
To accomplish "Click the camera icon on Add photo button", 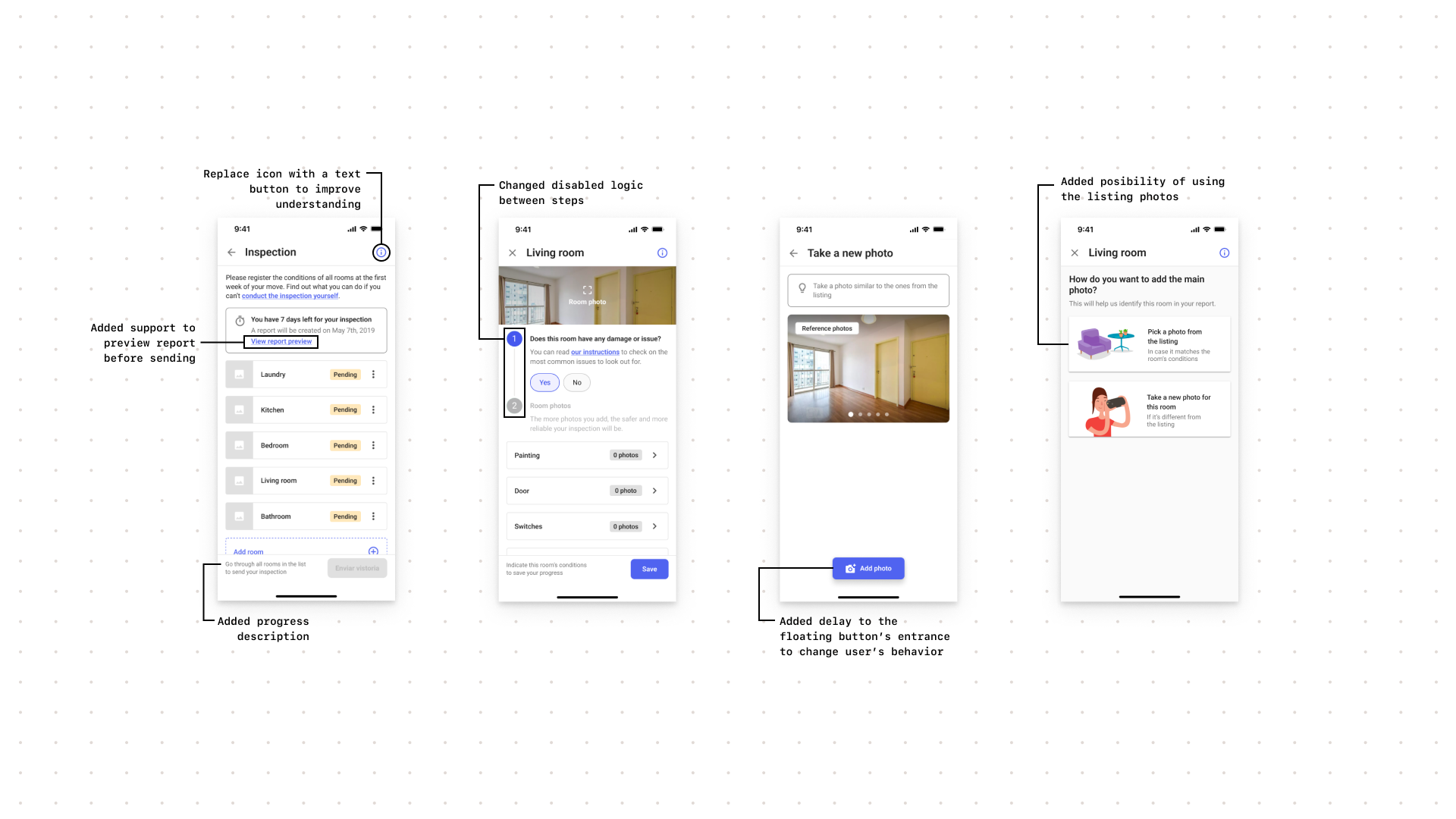I will pyautogui.click(x=849, y=568).
